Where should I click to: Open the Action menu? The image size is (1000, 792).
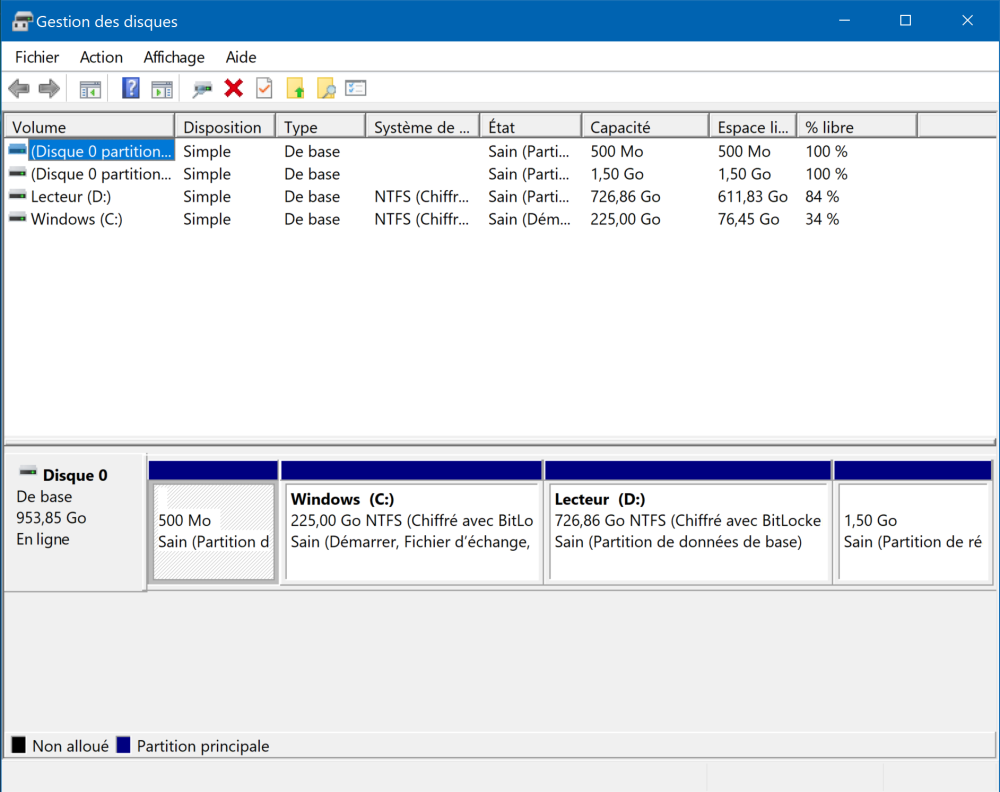pyautogui.click(x=101, y=57)
